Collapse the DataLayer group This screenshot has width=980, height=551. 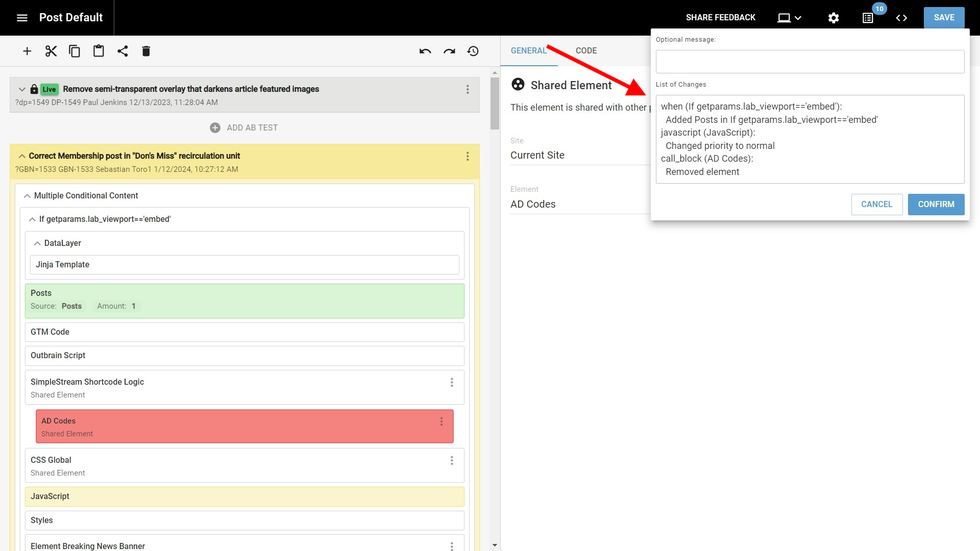(37, 243)
